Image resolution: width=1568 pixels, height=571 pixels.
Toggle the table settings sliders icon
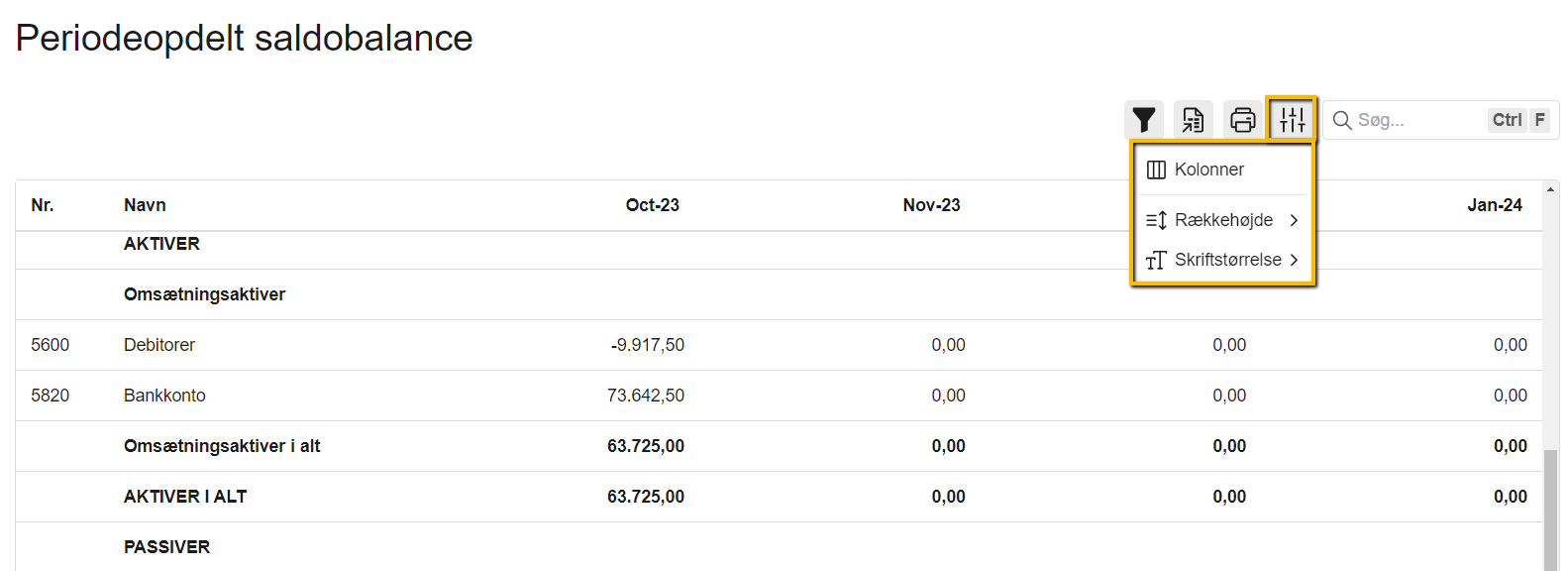(1293, 120)
